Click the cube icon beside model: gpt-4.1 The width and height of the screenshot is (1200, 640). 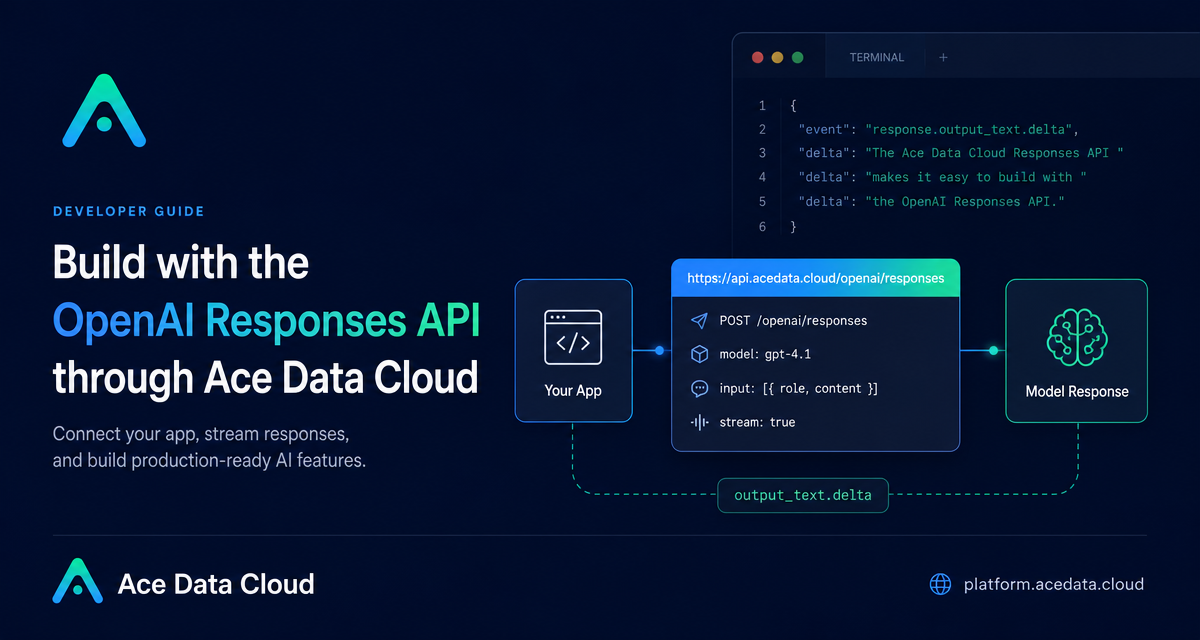point(698,354)
